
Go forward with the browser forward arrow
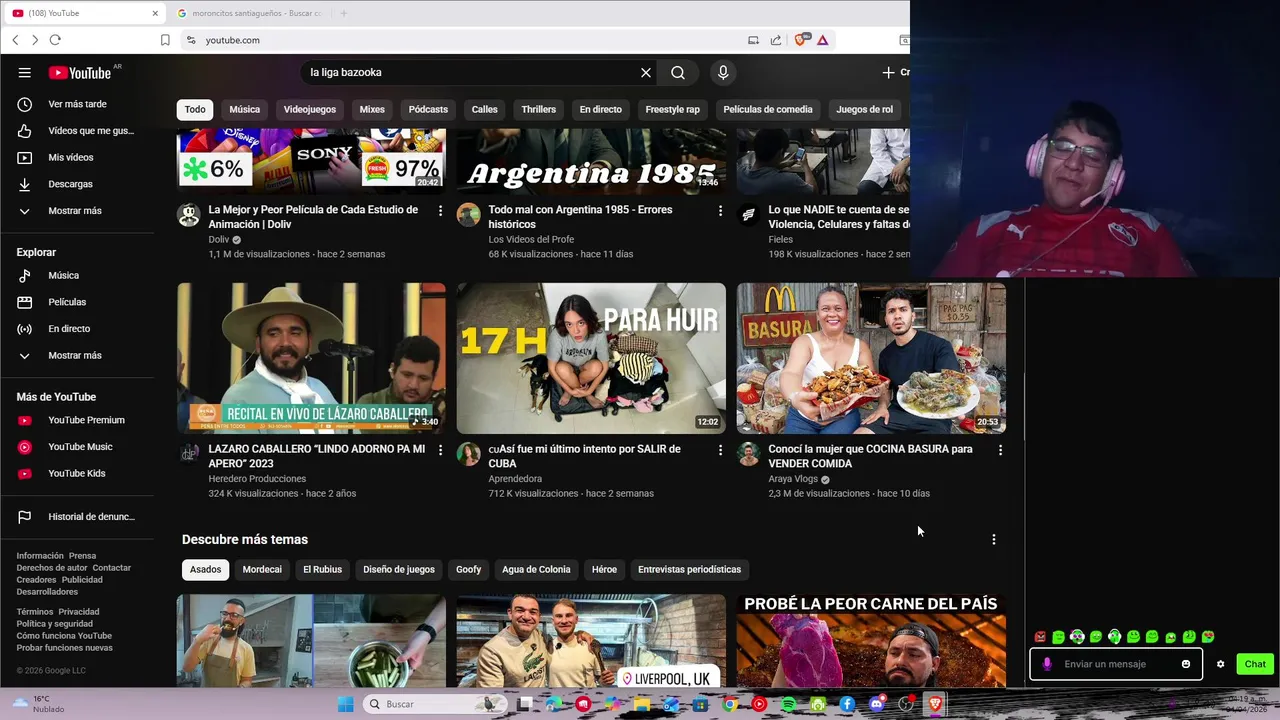tap(34, 40)
